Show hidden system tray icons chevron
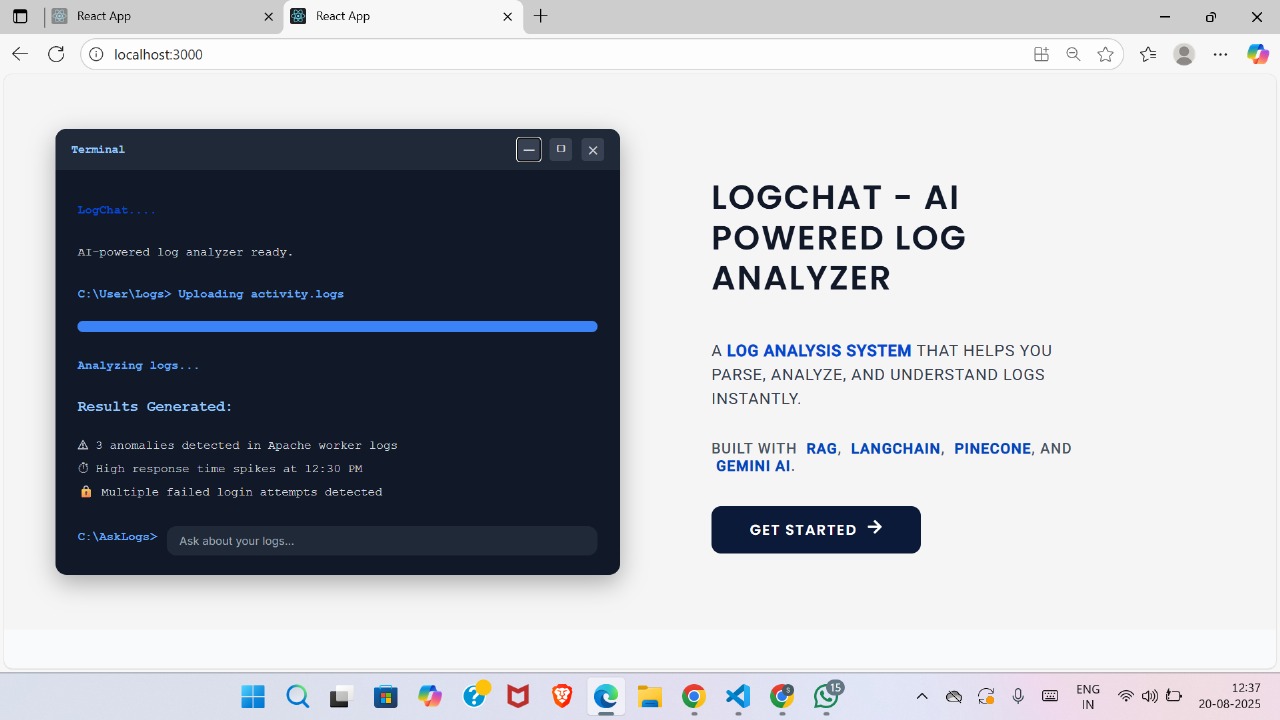The width and height of the screenshot is (1280, 720). (922, 696)
